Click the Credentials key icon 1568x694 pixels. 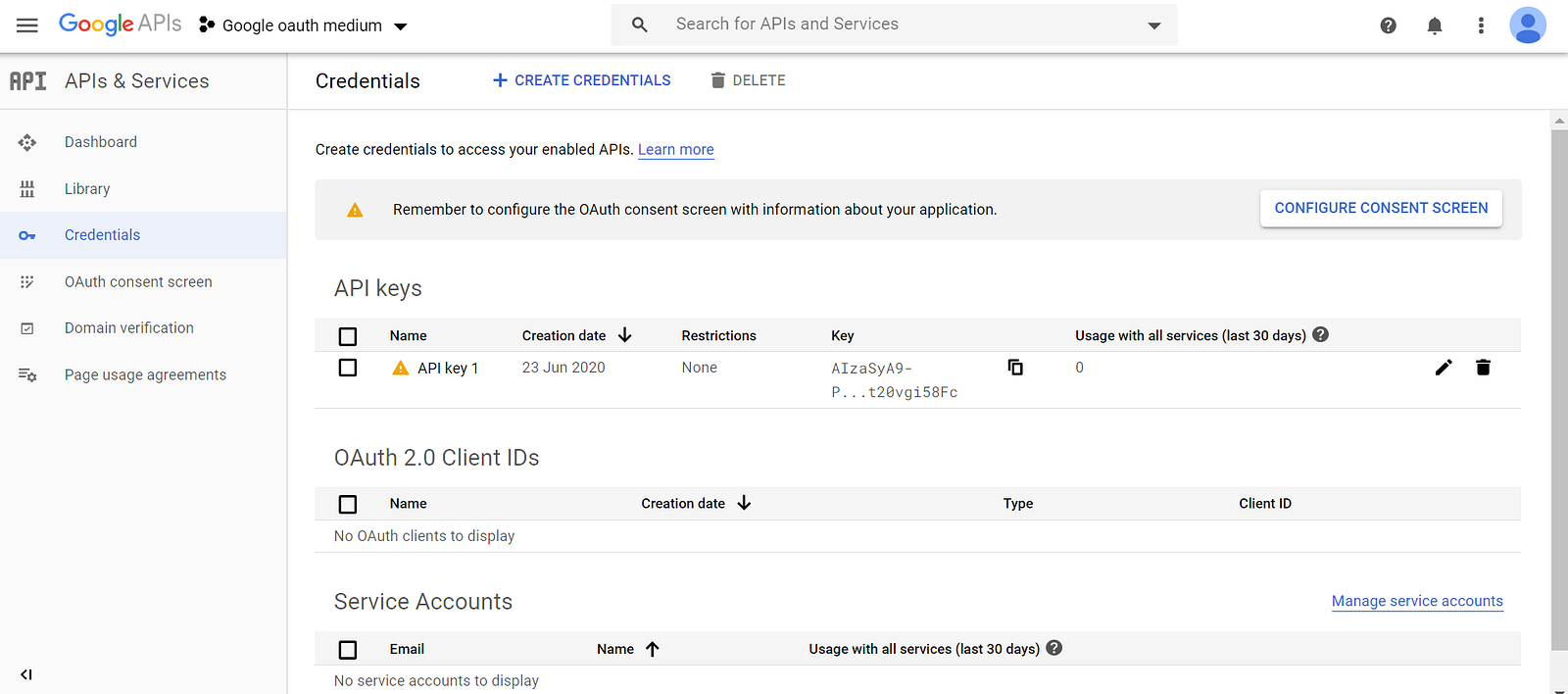pos(27,235)
